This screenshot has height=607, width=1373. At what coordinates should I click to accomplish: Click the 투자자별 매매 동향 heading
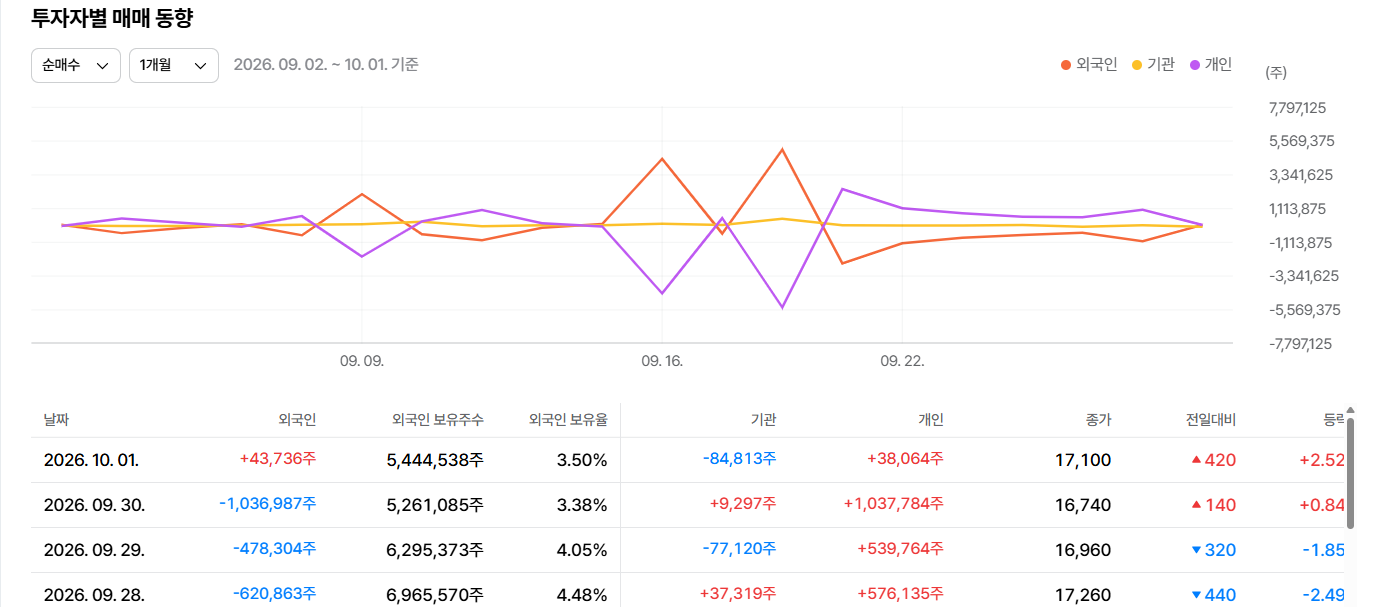pyautogui.click(x=112, y=17)
